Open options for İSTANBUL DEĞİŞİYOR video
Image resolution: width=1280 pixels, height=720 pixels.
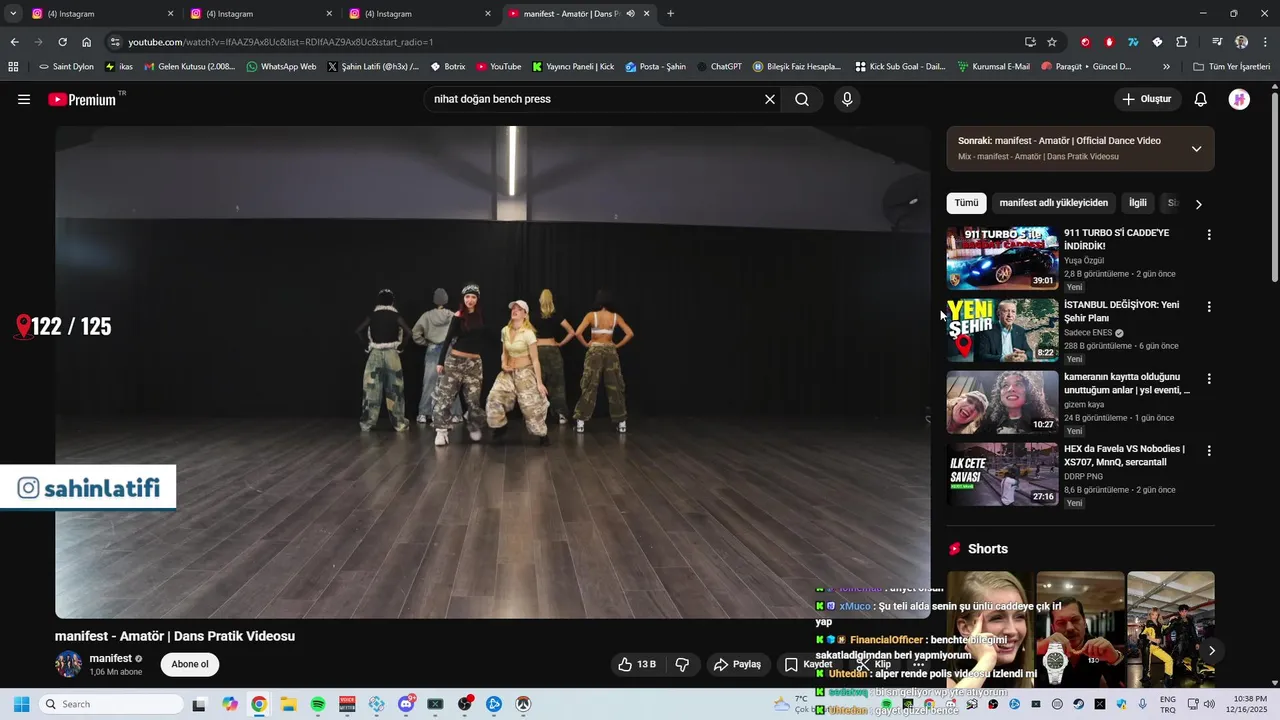click(x=1209, y=307)
